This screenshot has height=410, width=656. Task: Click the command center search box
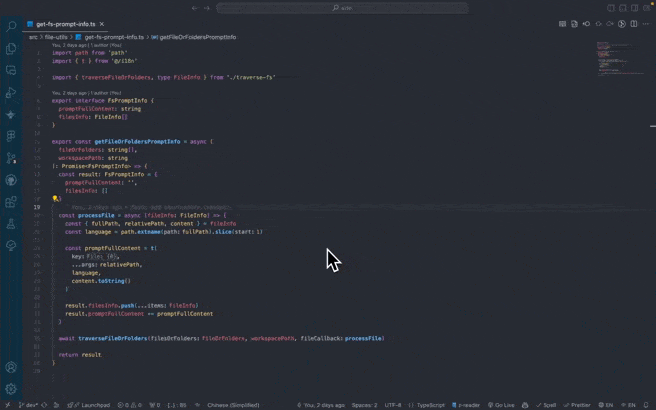point(342,8)
